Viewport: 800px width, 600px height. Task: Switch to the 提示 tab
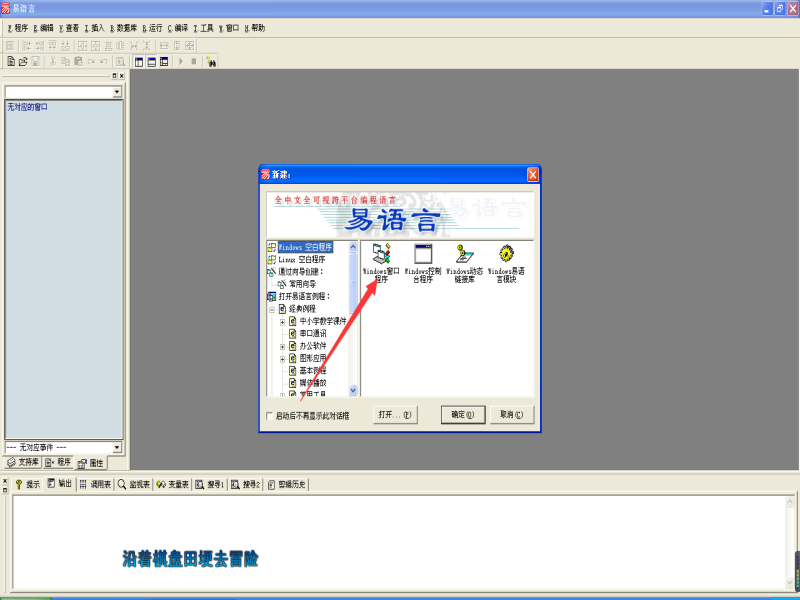27,484
